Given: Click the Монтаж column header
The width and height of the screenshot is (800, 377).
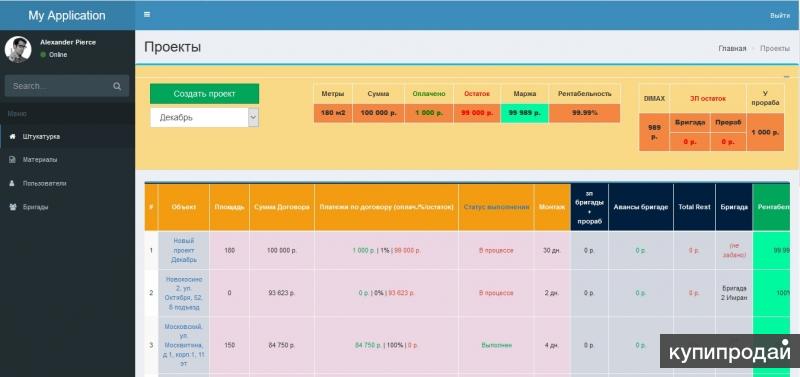Looking at the screenshot, I should (x=552, y=207).
